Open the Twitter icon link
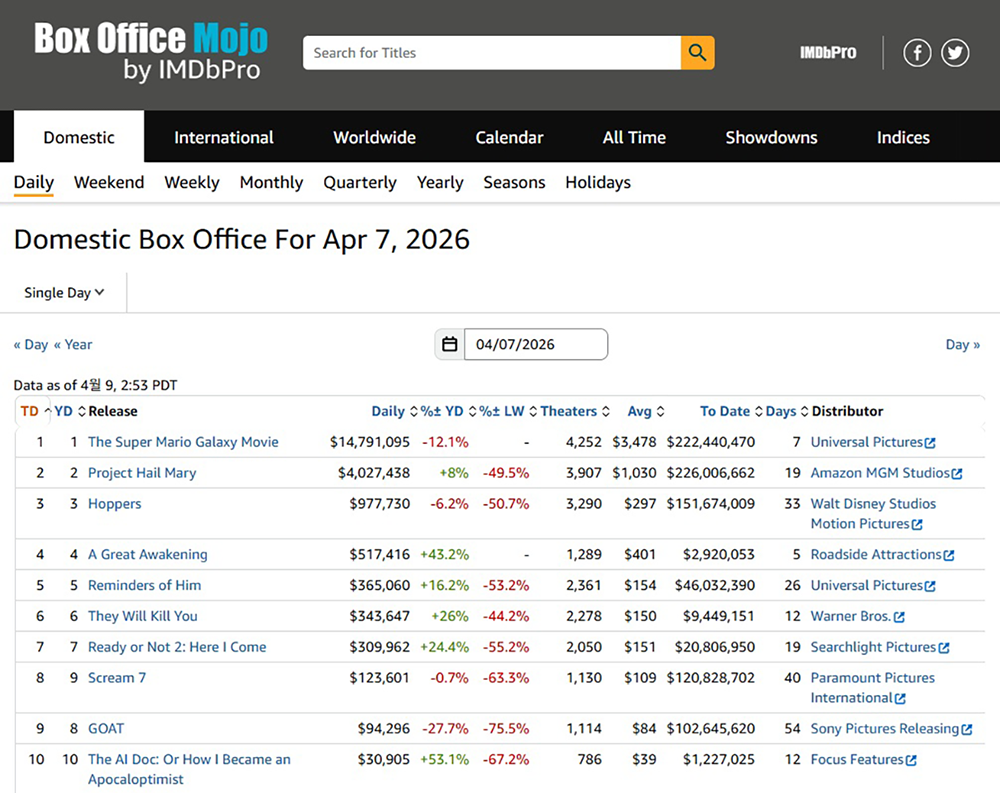Viewport: 1000px width, 793px height. click(x=955, y=53)
